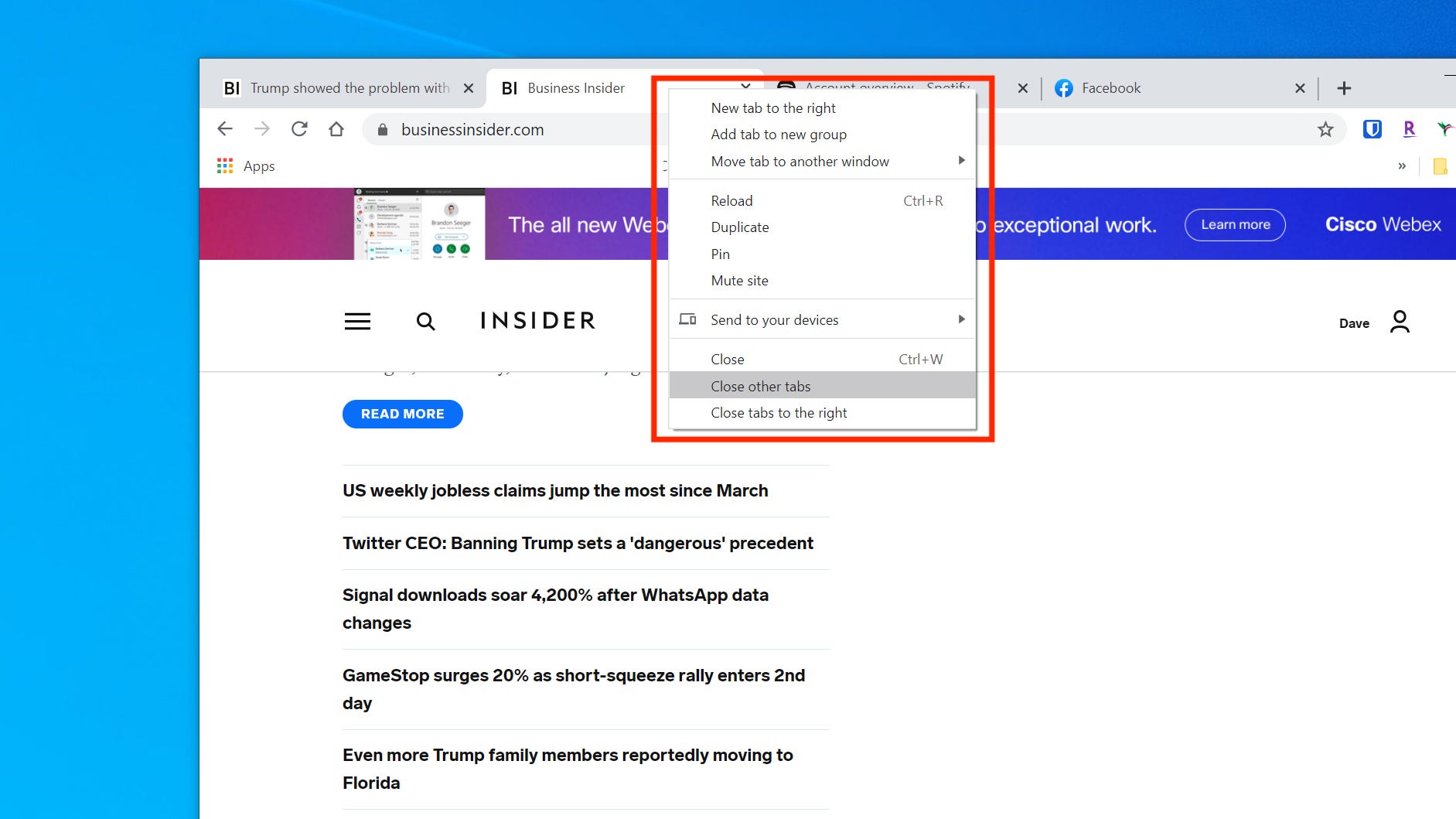Image resolution: width=1456 pixels, height=819 pixels.
Task: Select Mute site option
Action: tap(822, 281)
